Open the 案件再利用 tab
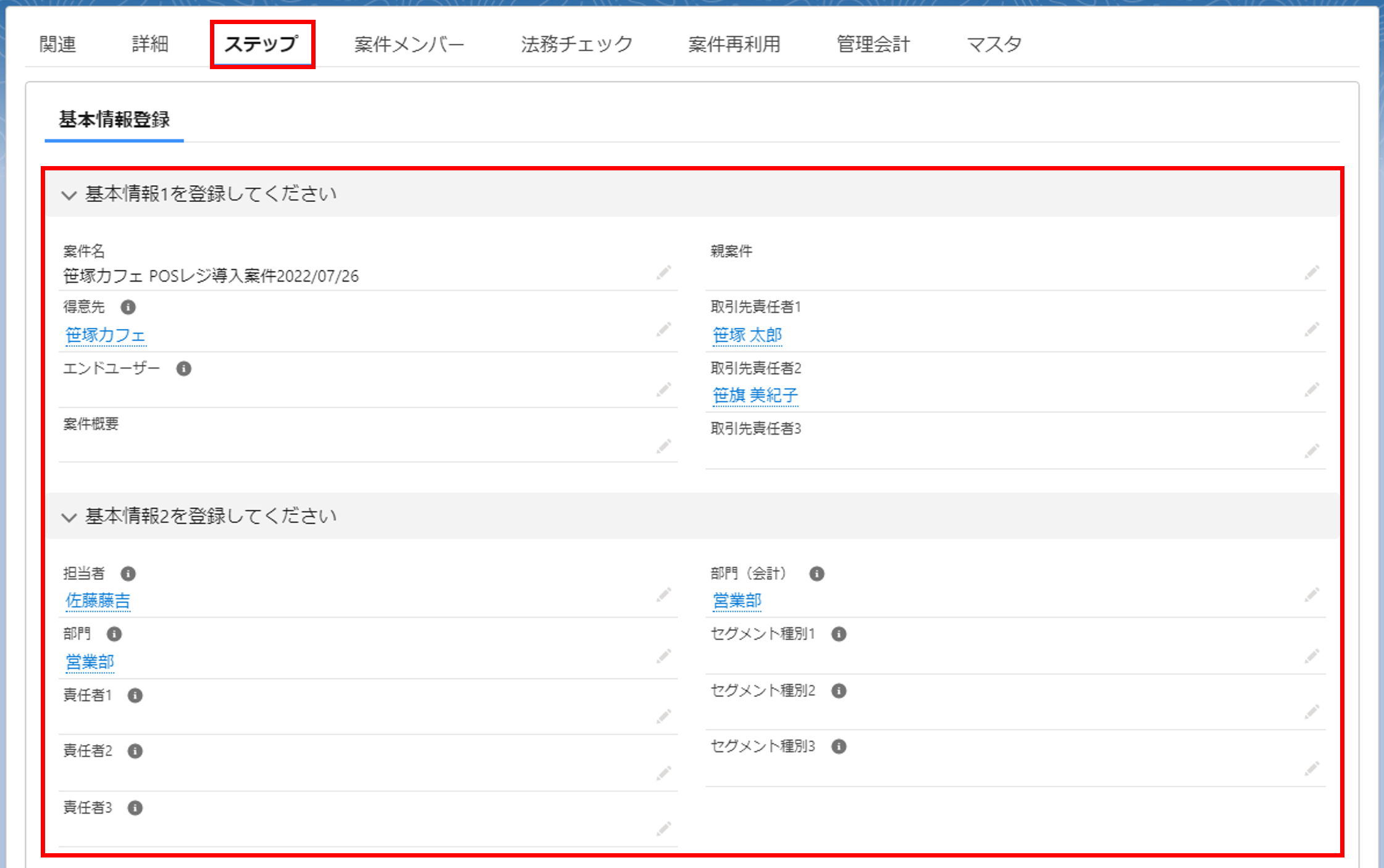This screenshot has width=1384, height=868. pyautogui.click(x=734, y=44)
